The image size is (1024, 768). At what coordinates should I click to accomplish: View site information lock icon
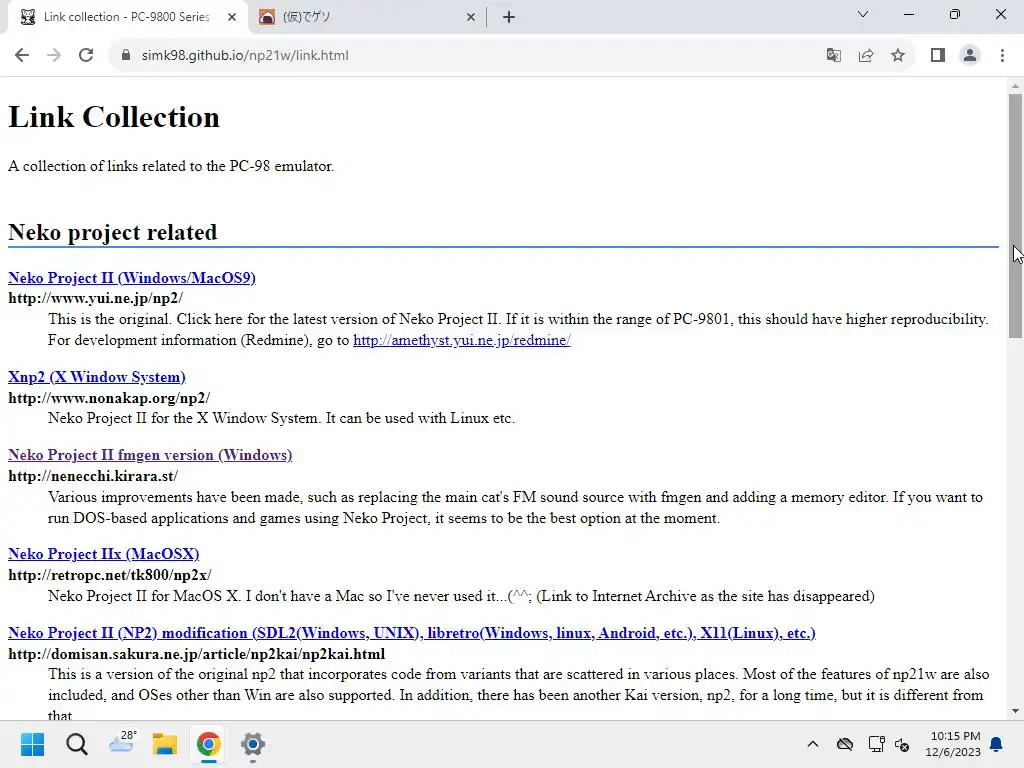pyautogui.click(x=126, y=55)
